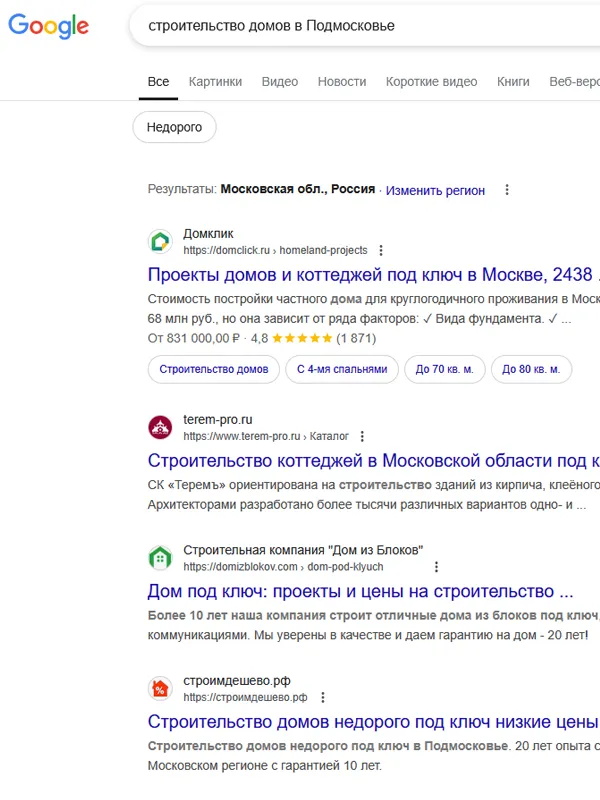Open three-dot menu for terem-pro.ru result
The width and height of the screenshot is (600, 800).
(x=362, y=436)
